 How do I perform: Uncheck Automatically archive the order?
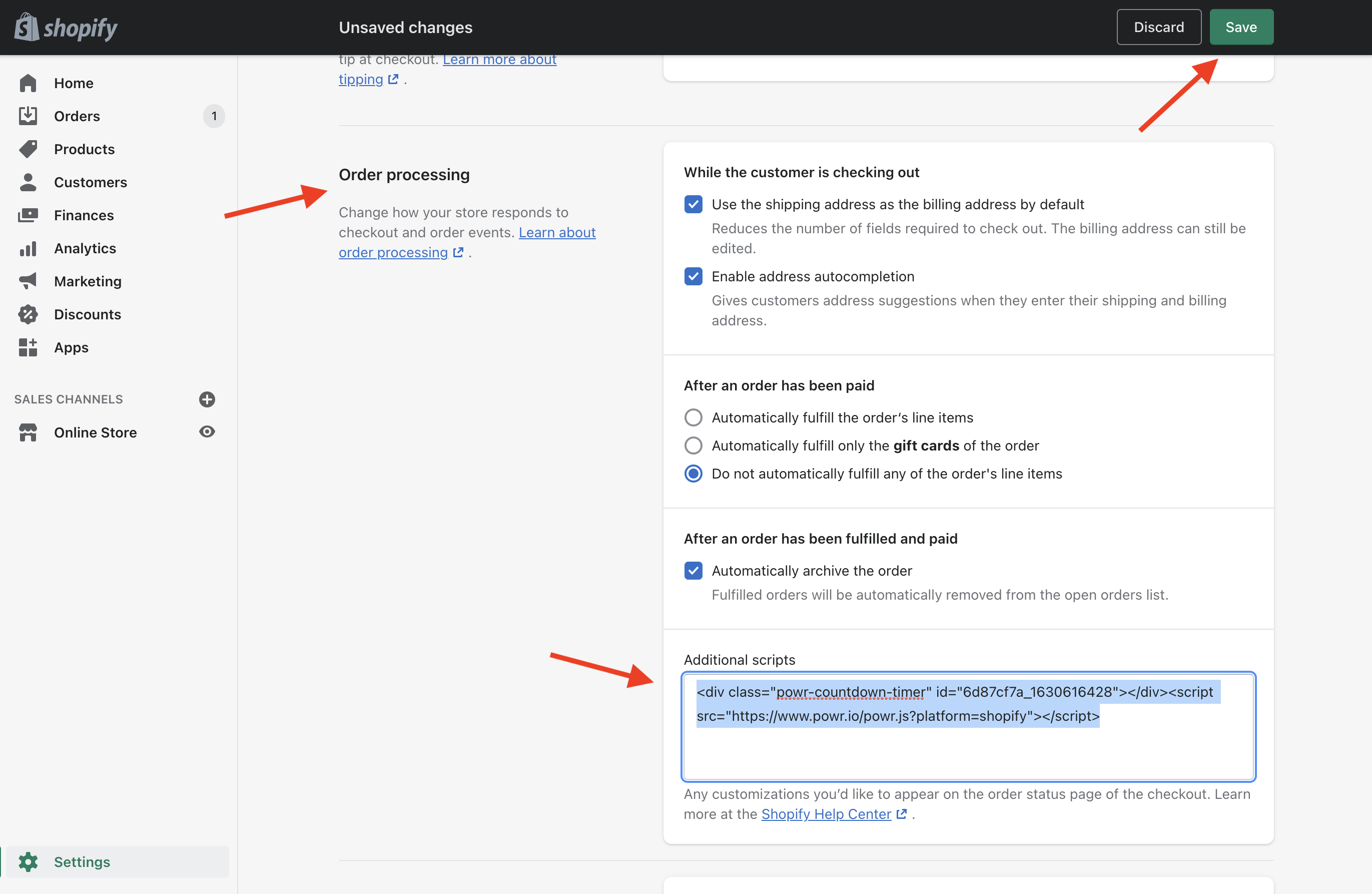(x=693, y=571)
